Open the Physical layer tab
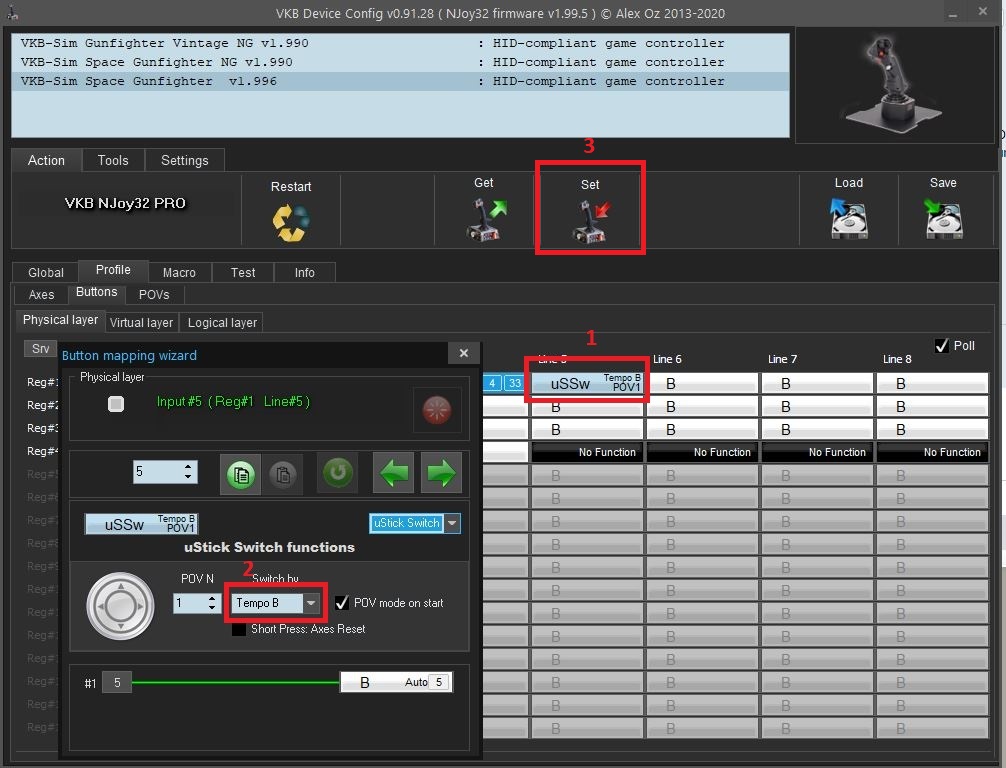This screenshot has height=768, width=1006. point(60,320)
